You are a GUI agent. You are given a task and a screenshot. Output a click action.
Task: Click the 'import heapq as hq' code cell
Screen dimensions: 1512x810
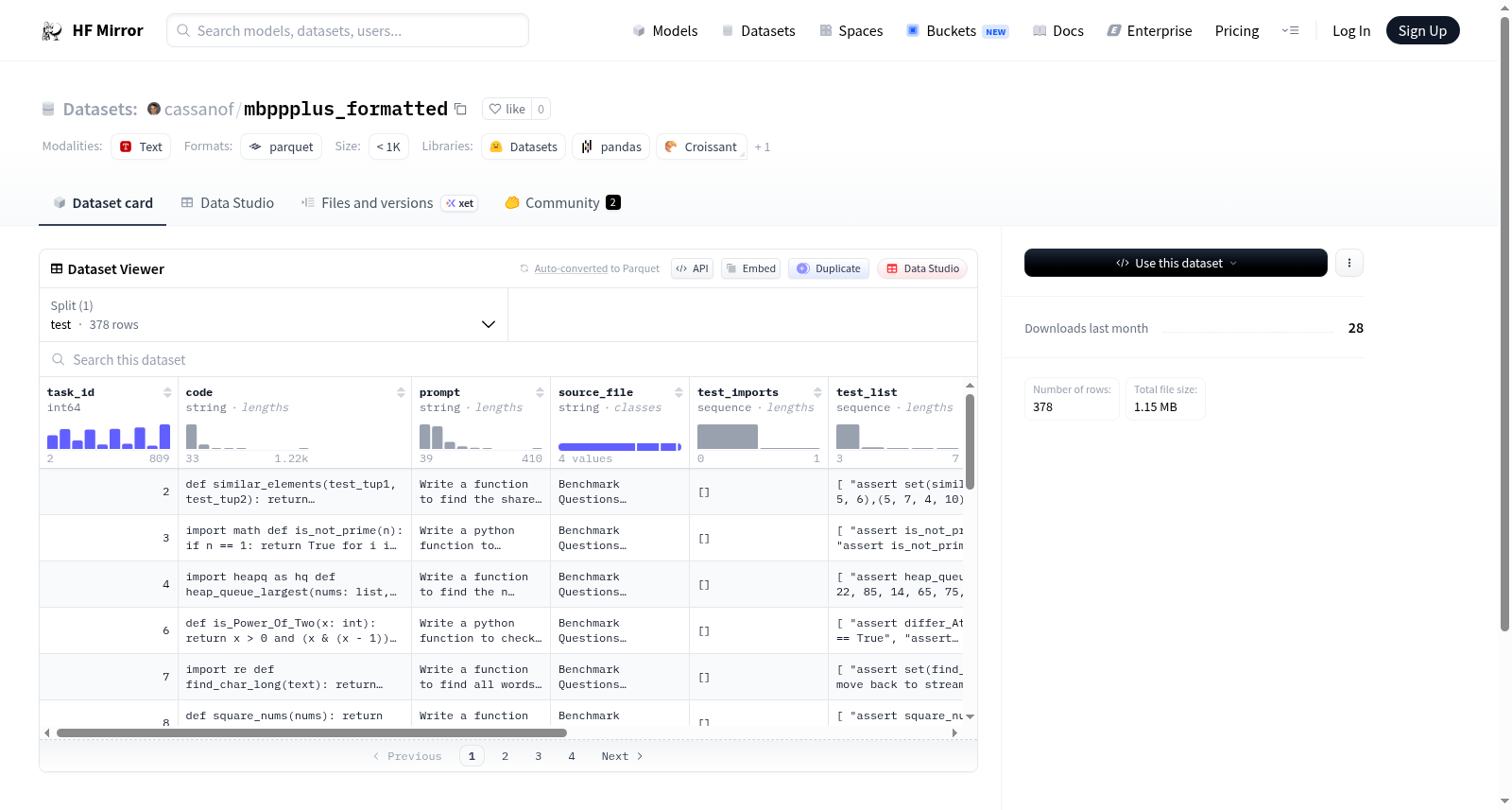point(295,584)
